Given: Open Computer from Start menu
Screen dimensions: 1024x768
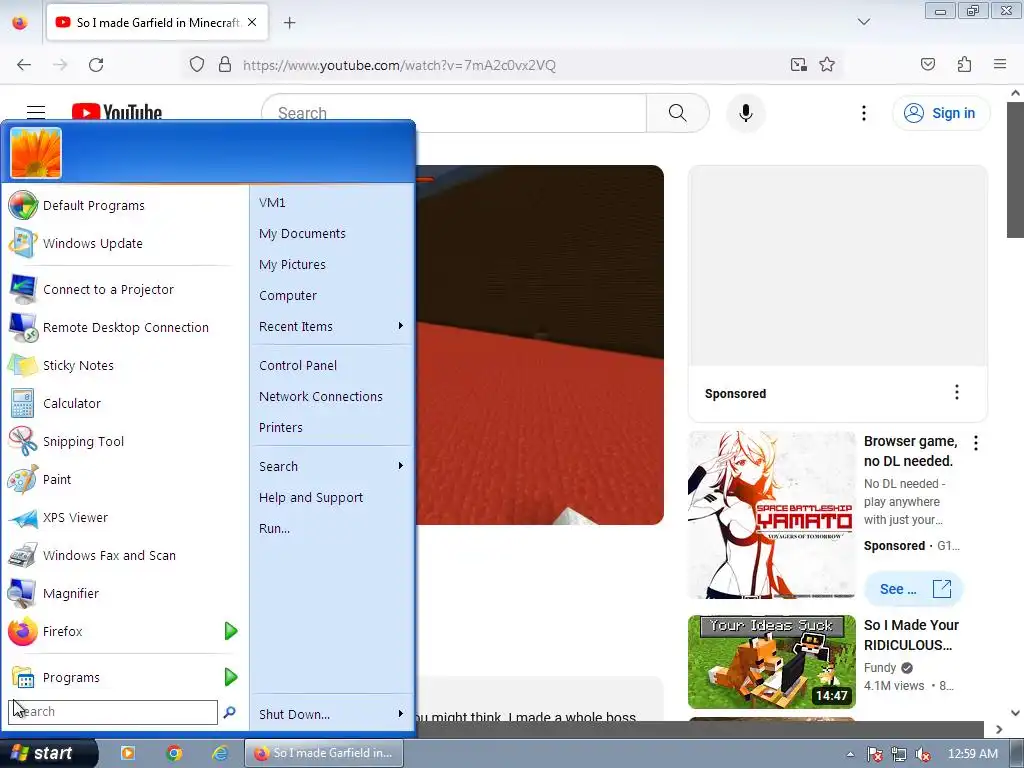Looking at the screenshot, I should coord(287,295).
